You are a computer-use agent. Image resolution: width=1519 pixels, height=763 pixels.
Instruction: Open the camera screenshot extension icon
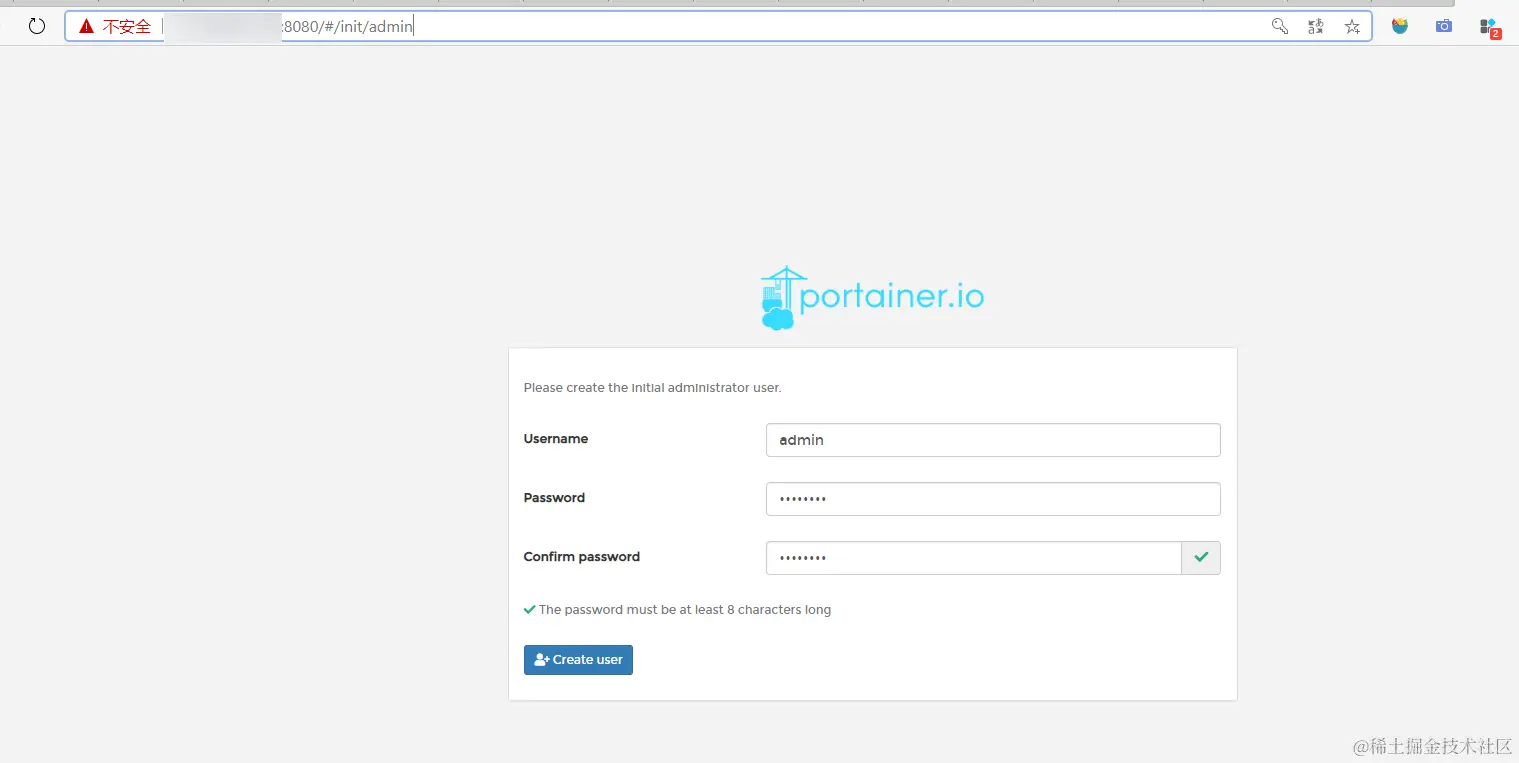1444,27
